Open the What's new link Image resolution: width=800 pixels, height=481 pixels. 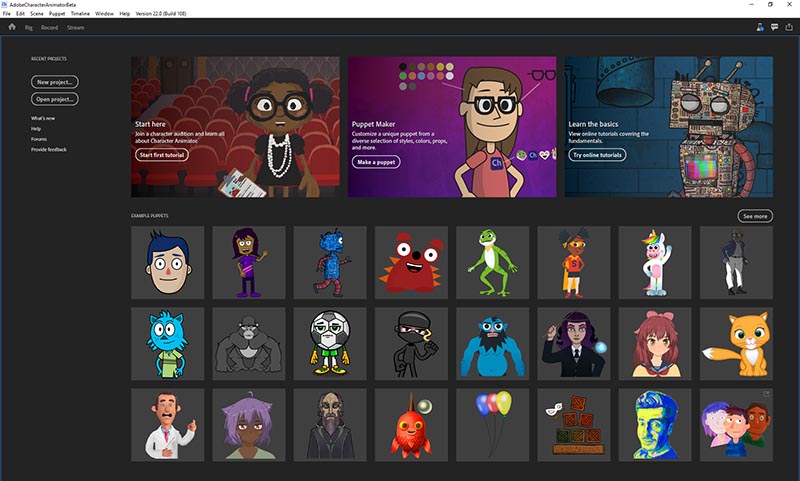[x=43, y=118]
